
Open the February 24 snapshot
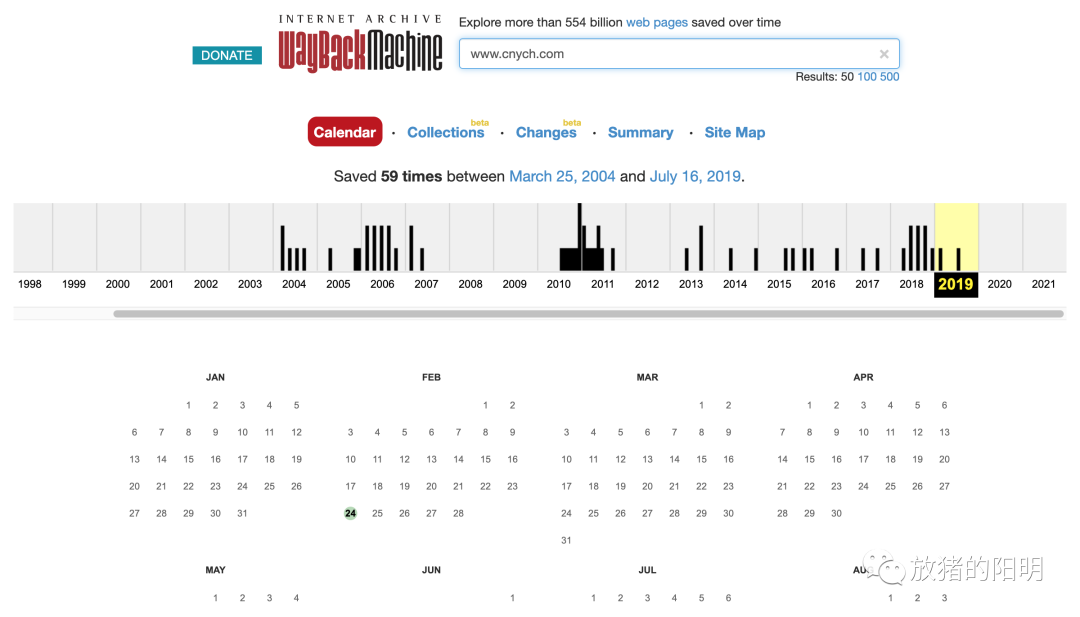351,513
